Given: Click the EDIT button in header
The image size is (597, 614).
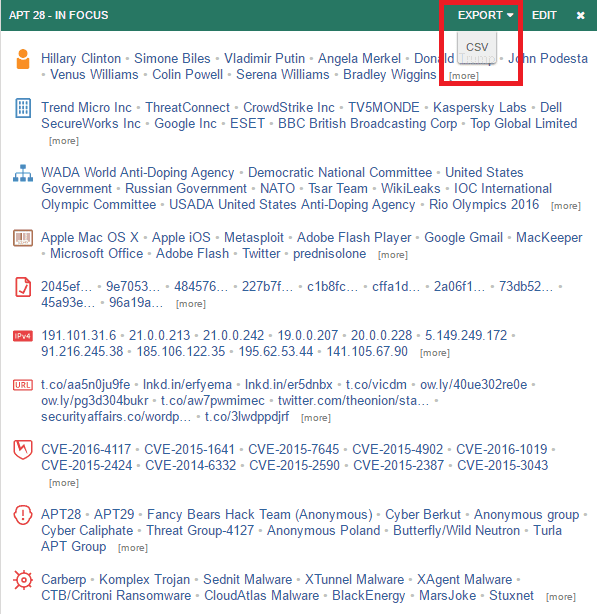Looking at the screenshot, I should coord(544,15).
